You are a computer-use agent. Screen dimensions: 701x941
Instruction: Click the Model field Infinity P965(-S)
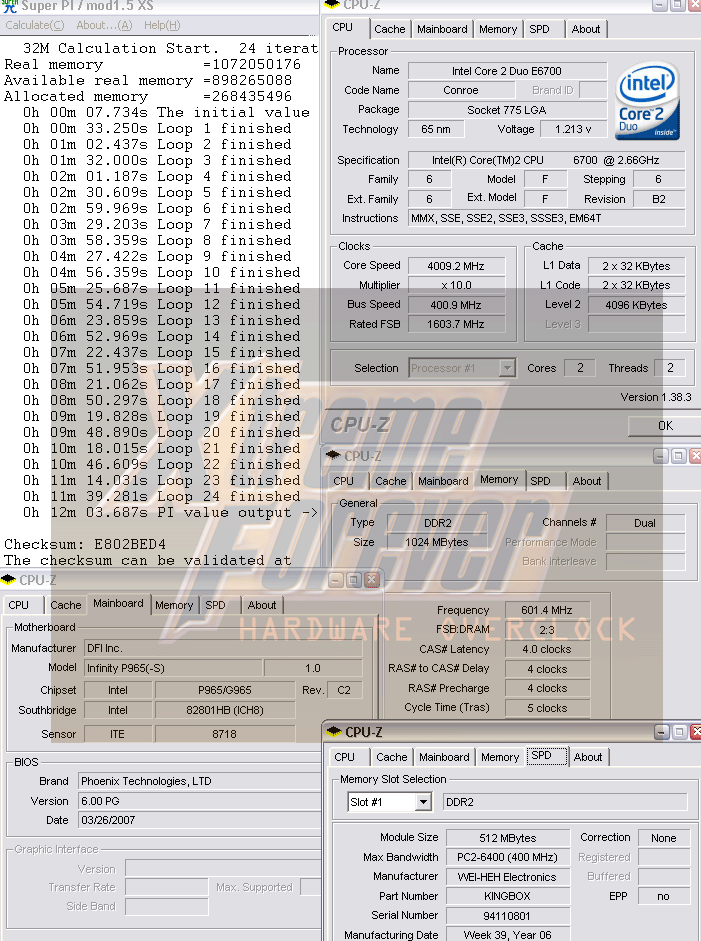click(x=173, y=668)
